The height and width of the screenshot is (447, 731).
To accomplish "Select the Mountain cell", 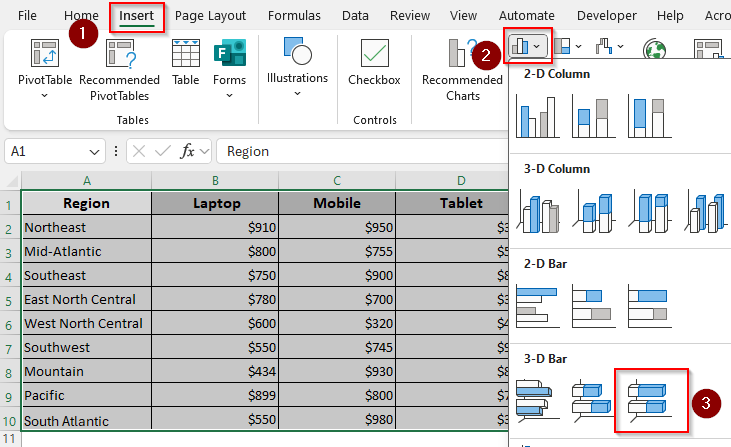I will [87, 371].
